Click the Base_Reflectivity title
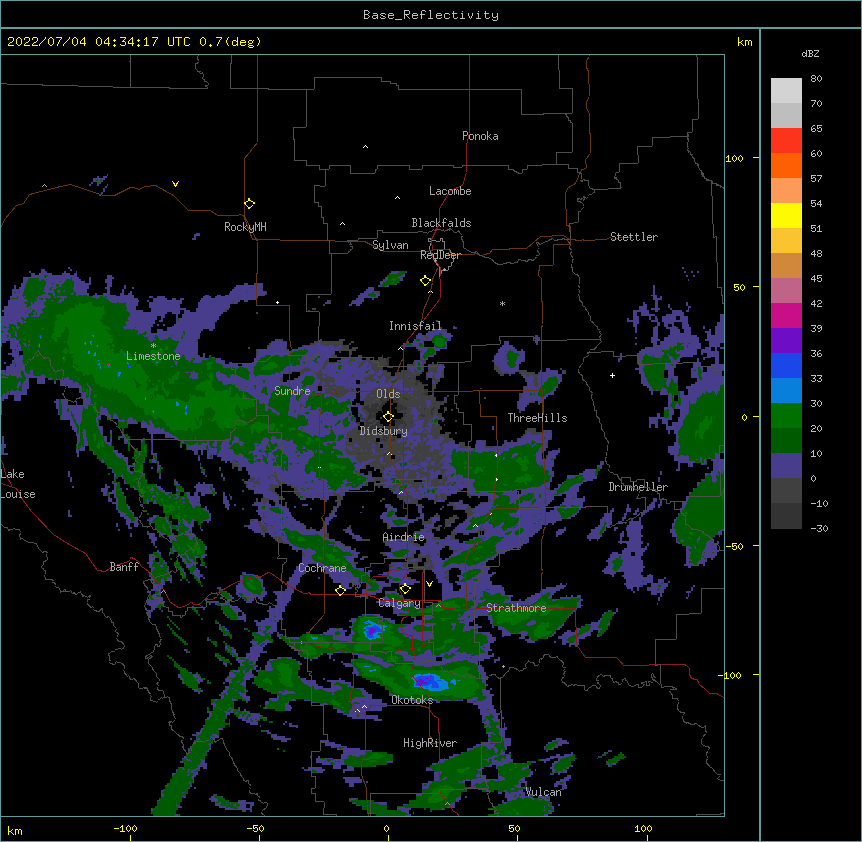The image size is (862, 842). tap(431, 15)
